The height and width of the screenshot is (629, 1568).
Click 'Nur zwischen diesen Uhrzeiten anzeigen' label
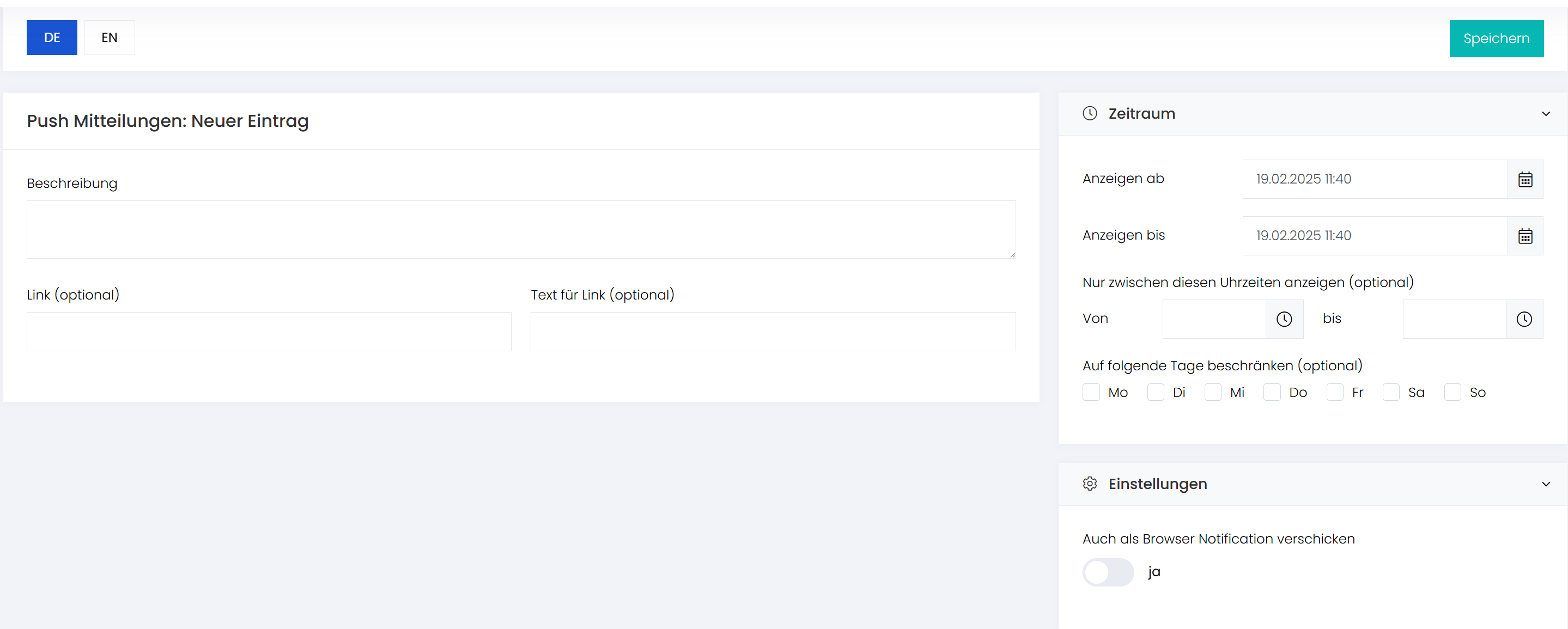click(x=1248, y=282)
